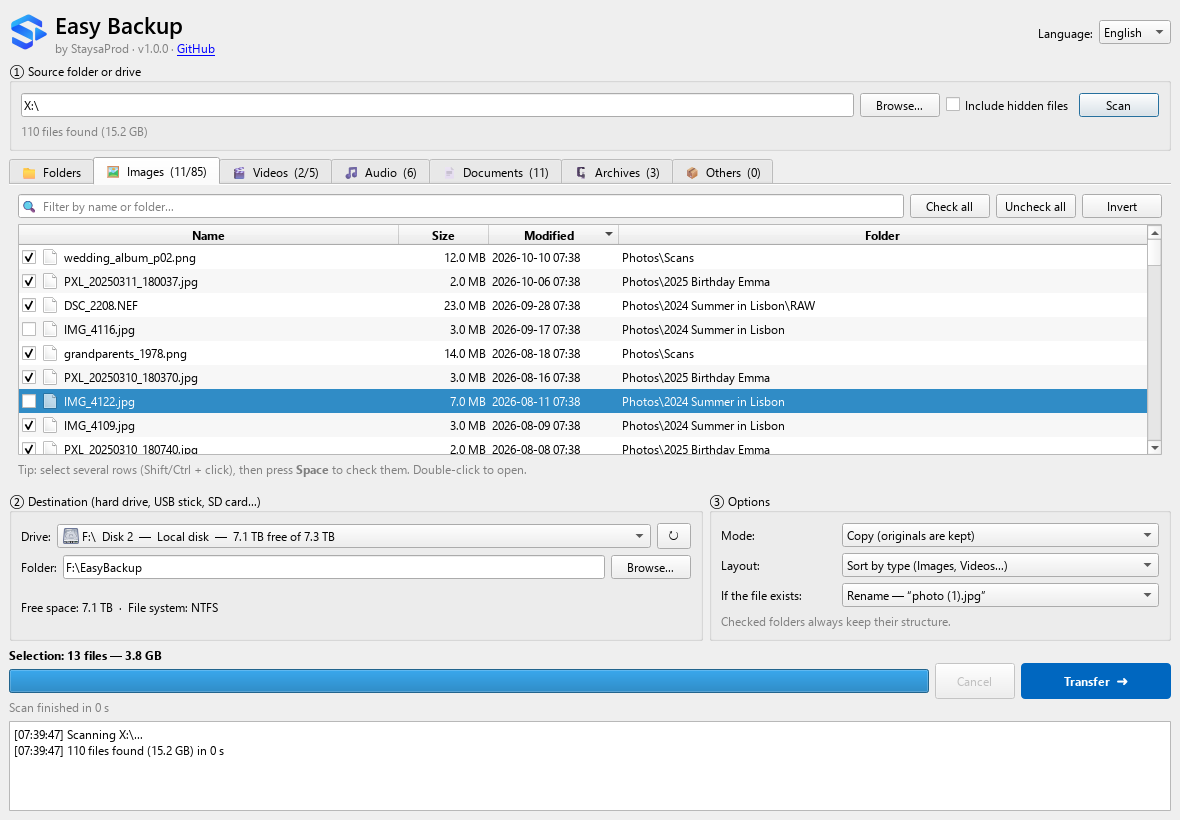Open the Mode dropdown
Screen dimensions: 1180x820
999,536
